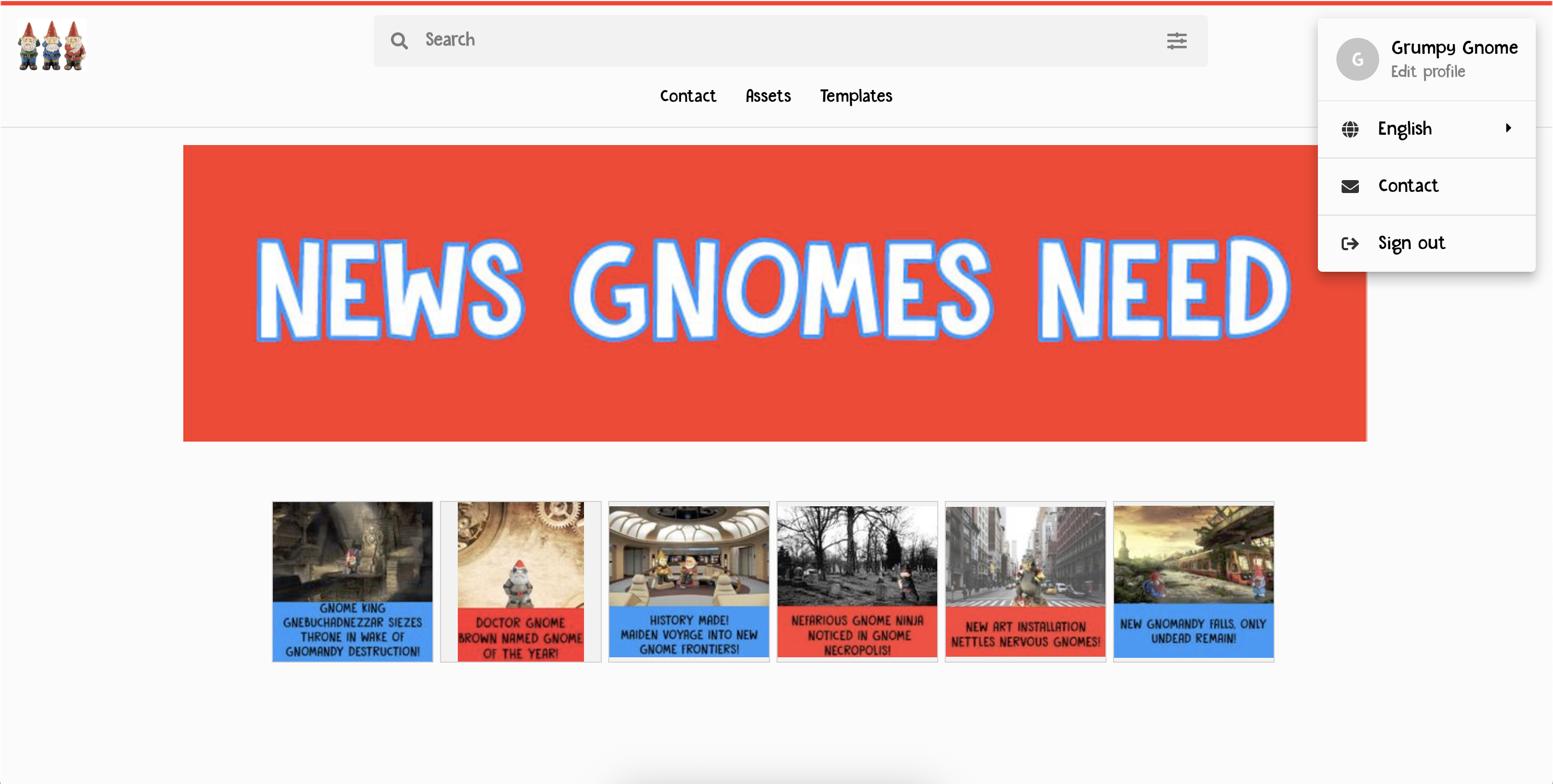Click Contact in the top navigation bar

point(688,96)
